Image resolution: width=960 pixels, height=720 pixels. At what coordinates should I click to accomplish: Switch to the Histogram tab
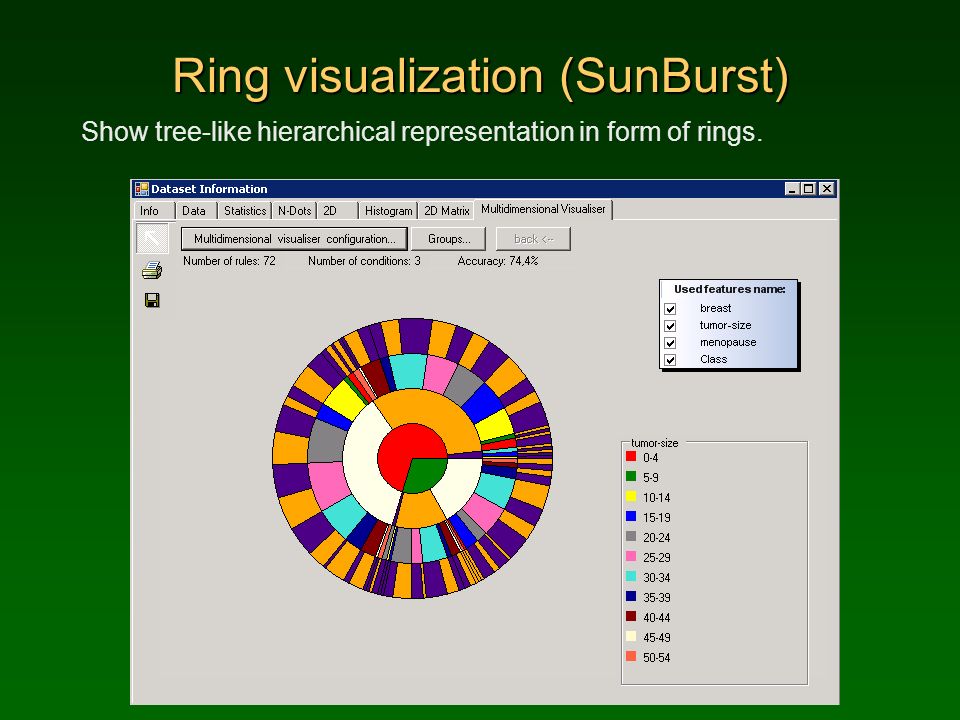(x=388, y=211)
